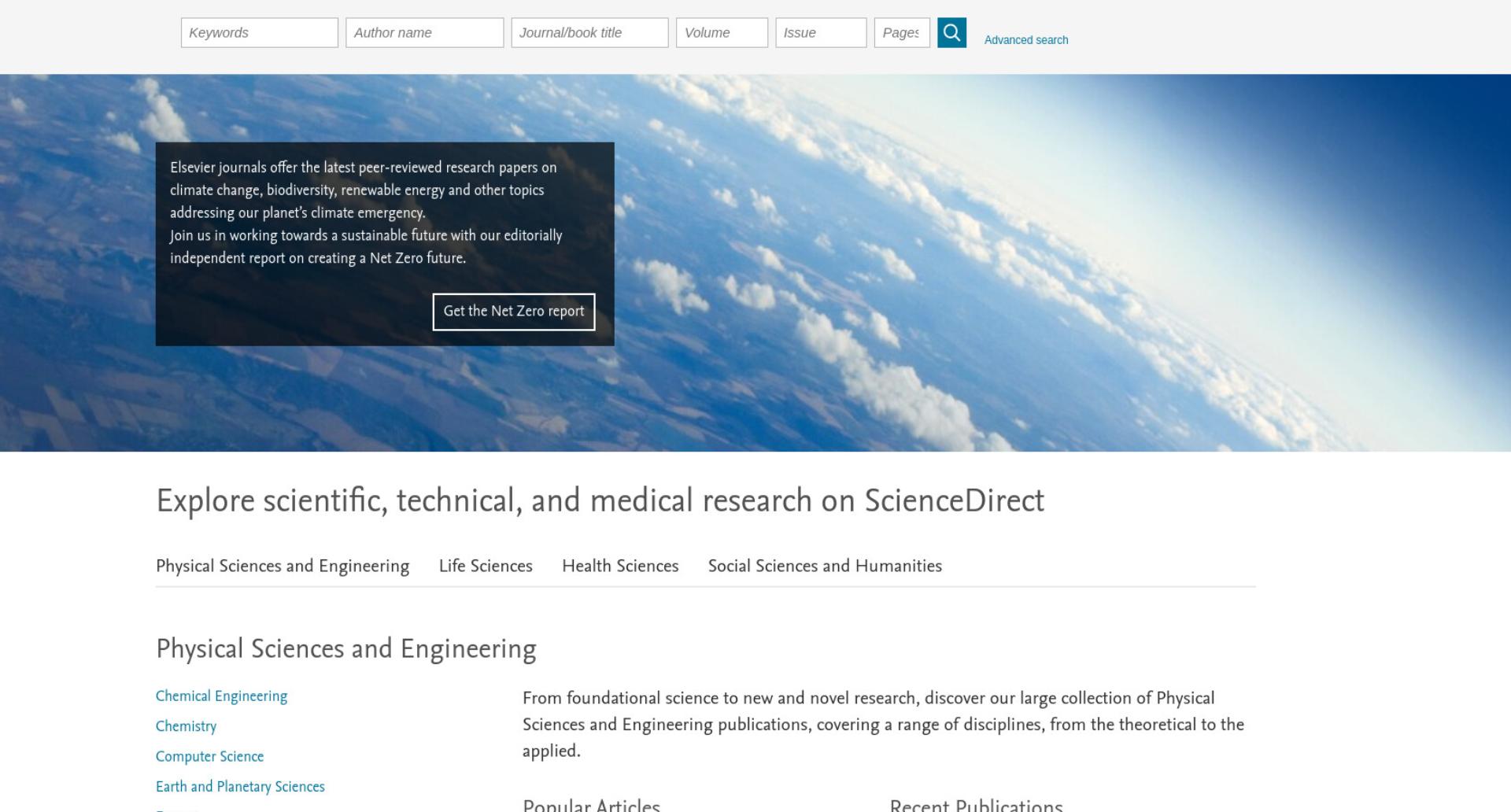Switch to Physical Sciences and Engineering tab

point(283,567)
